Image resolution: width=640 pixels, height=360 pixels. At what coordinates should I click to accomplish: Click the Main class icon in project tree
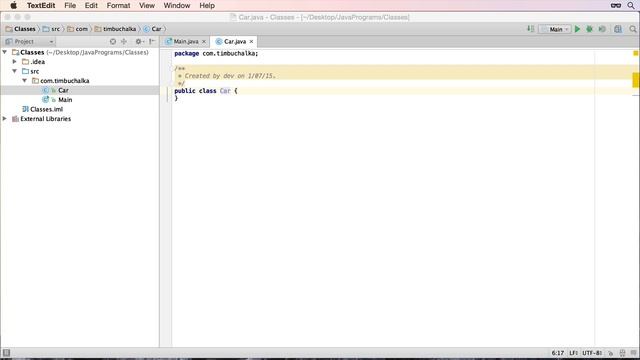(x=45, y=100)
